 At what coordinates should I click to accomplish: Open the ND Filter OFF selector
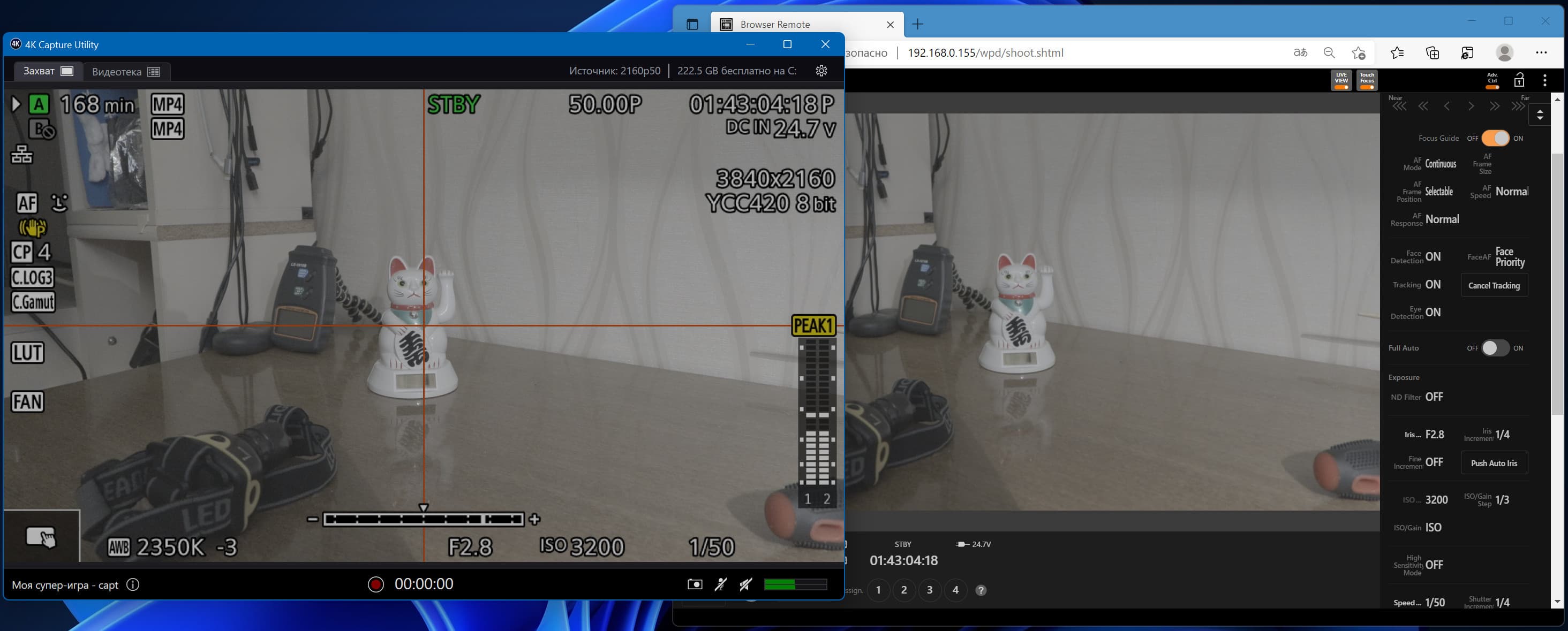(x=1434, y=397)
